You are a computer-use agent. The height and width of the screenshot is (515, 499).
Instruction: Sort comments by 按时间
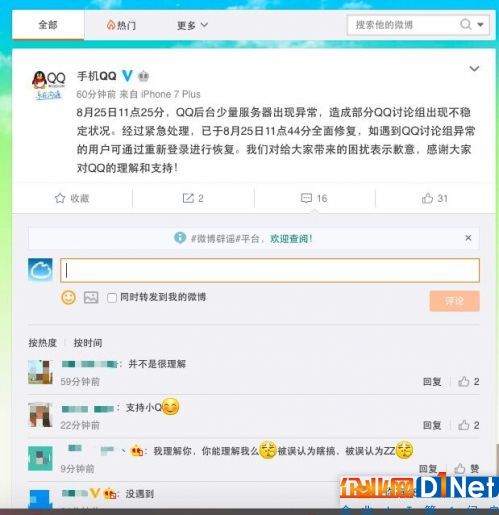tap(88, 343)
